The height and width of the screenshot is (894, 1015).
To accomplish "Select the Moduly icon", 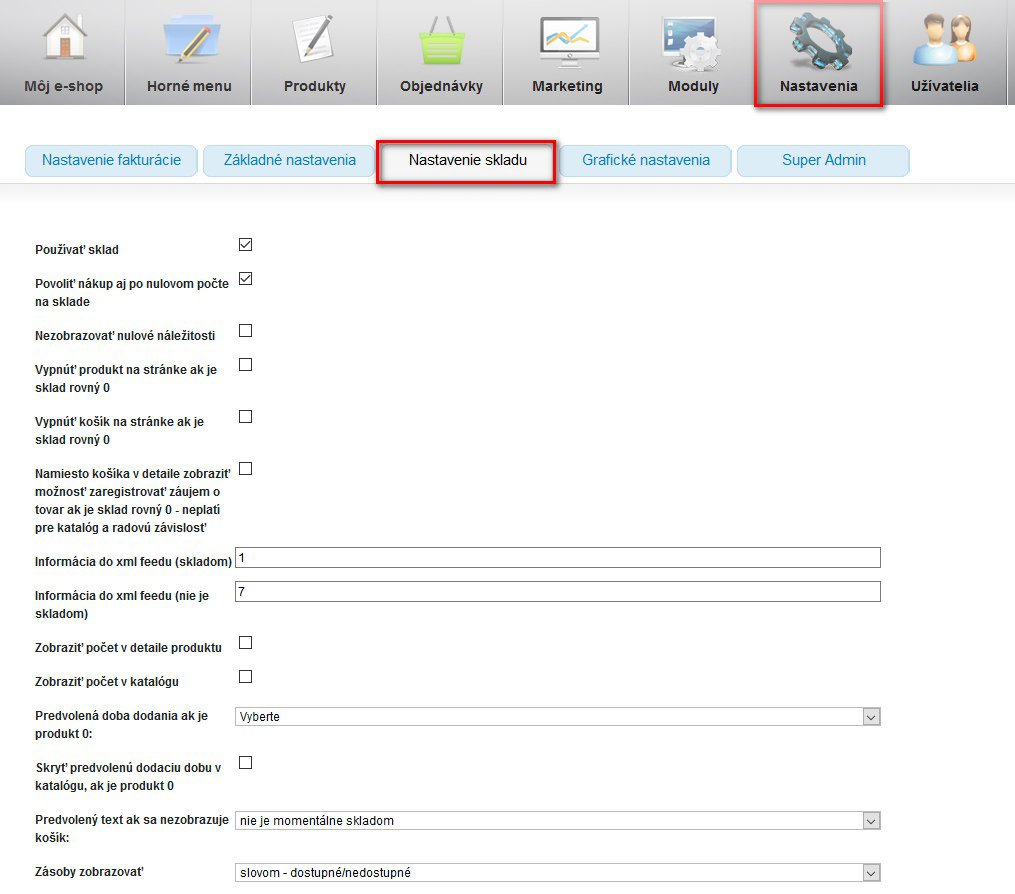I will [693, 42].
